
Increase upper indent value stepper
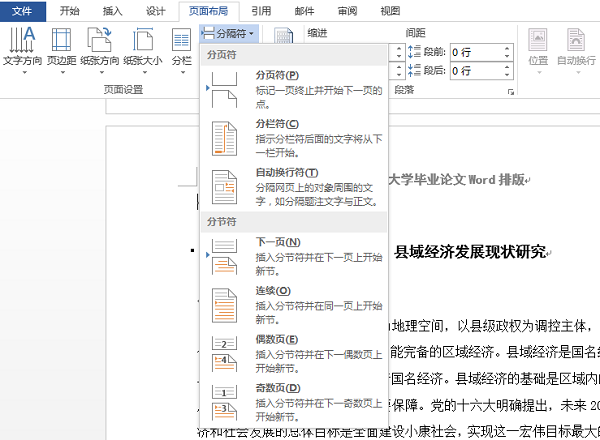click(x=399, y=48)
